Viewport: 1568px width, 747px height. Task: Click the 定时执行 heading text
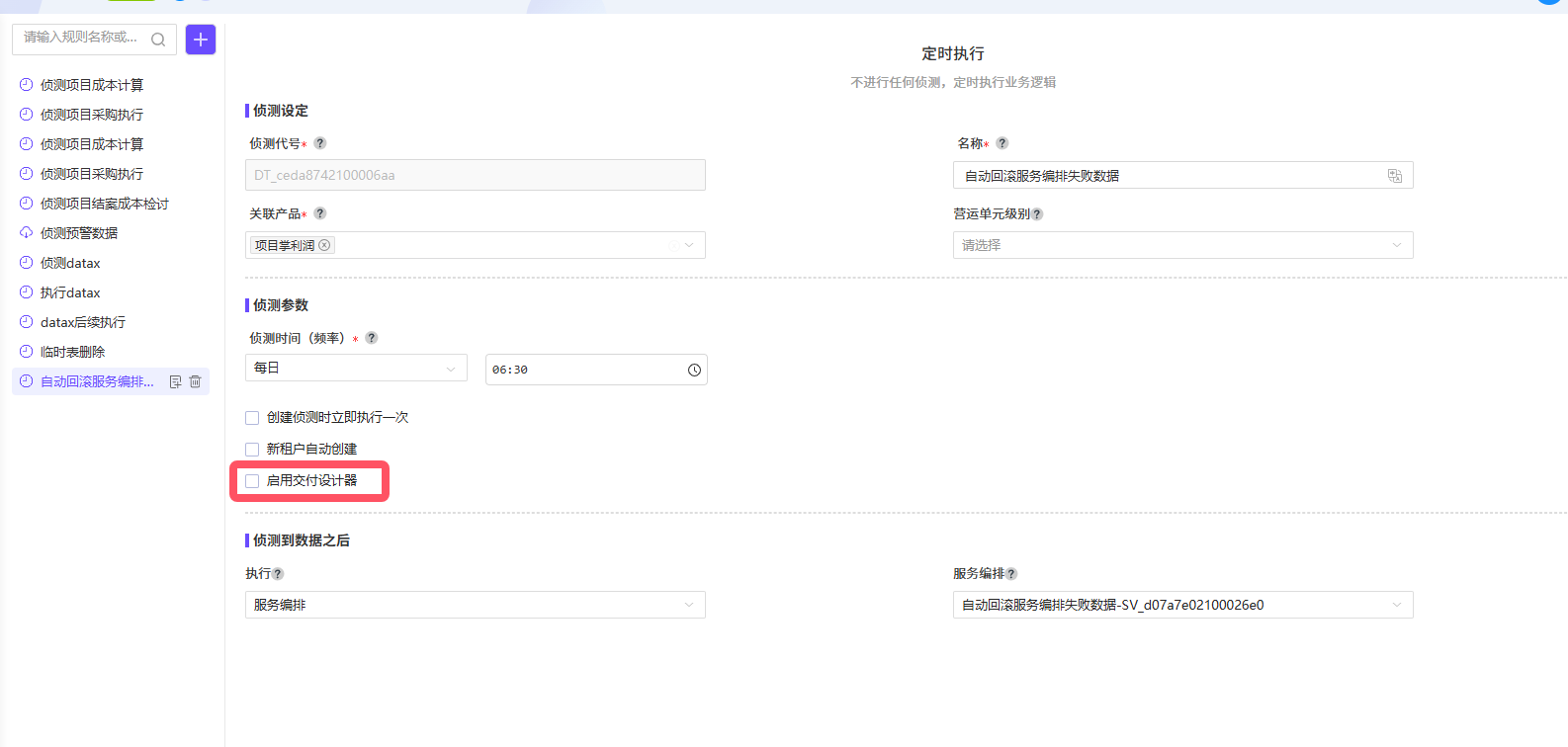(x=953, y=53)
